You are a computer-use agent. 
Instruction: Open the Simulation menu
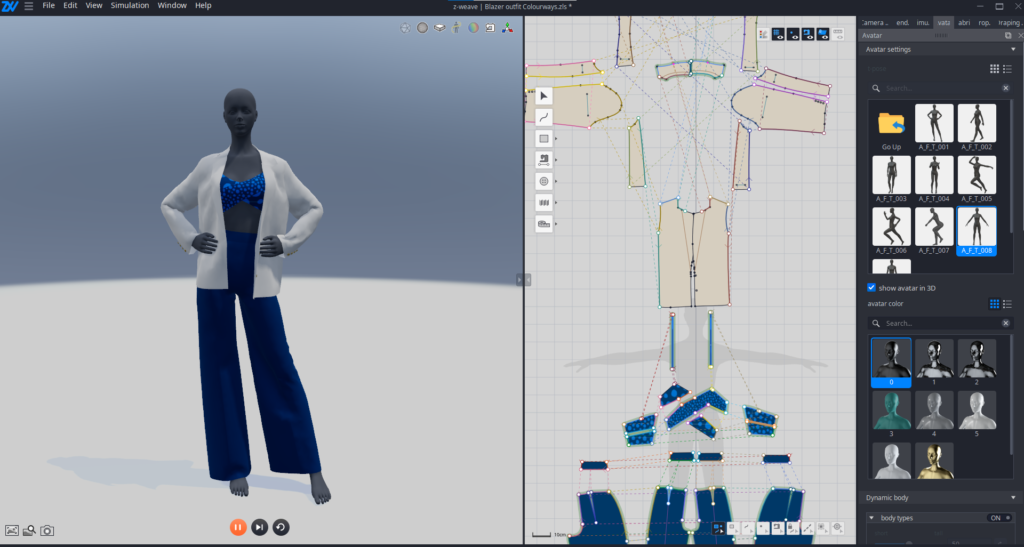130,6
